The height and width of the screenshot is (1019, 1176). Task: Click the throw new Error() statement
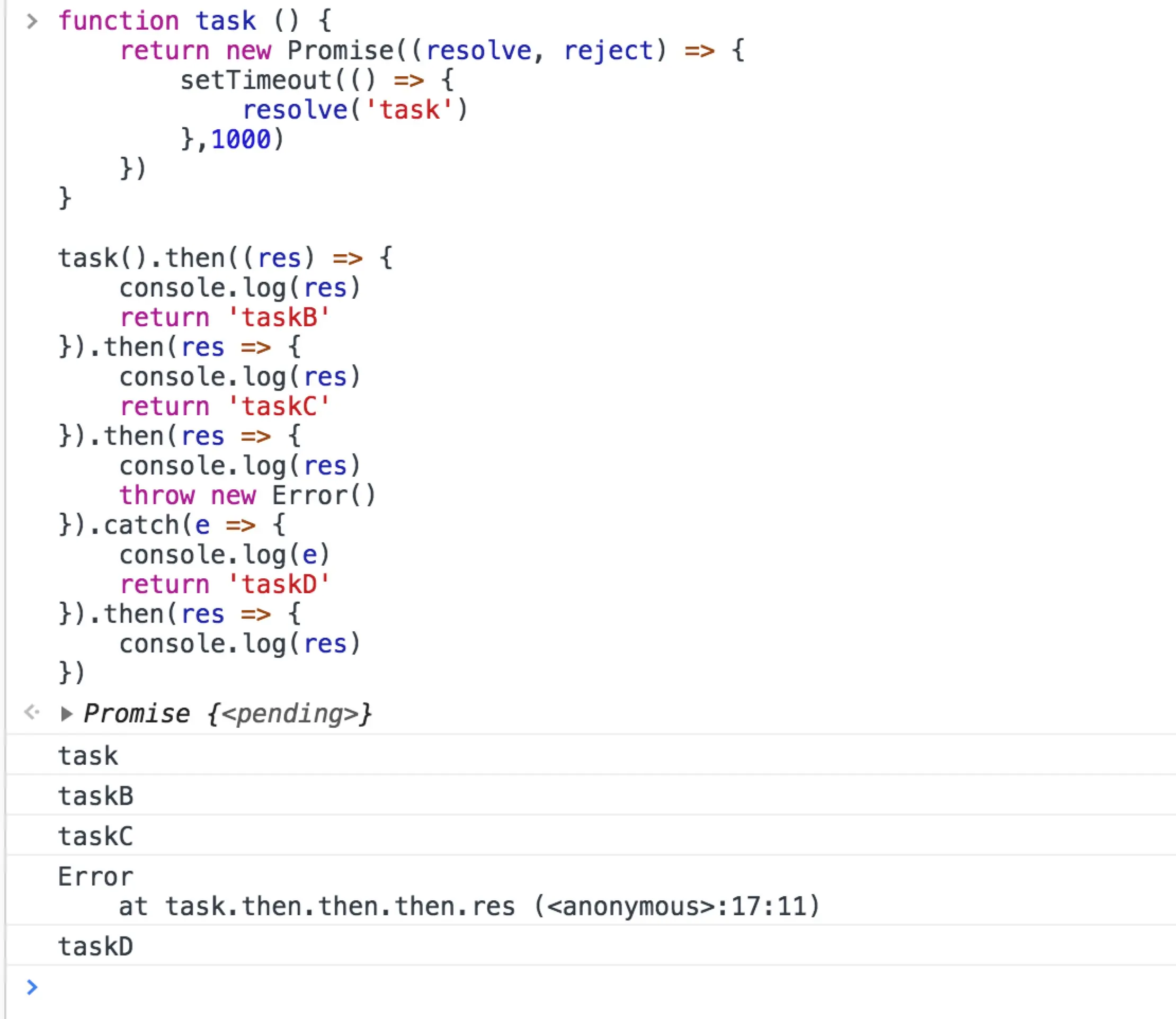247,495
